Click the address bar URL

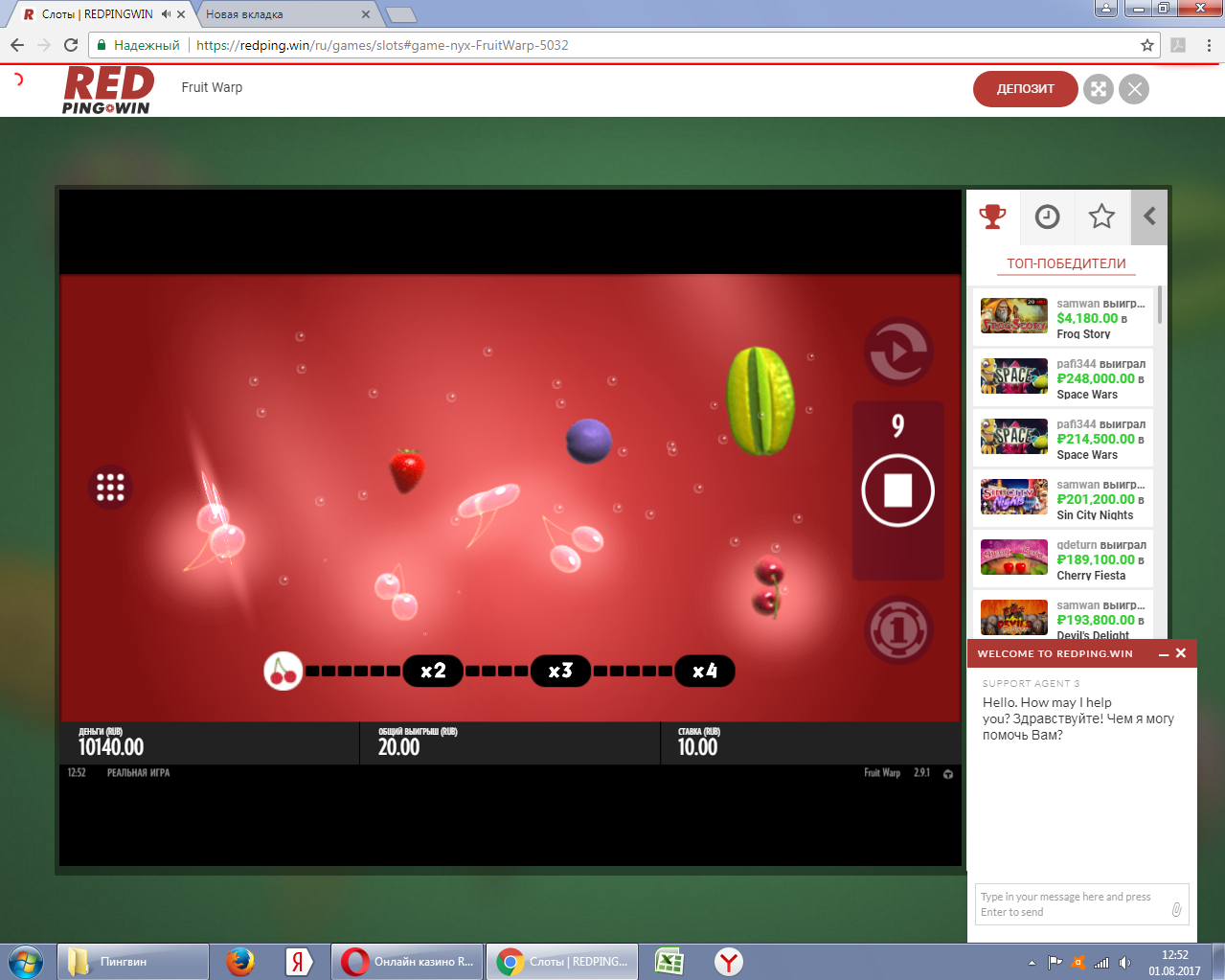pyautogui.click(x=382, y=45)
